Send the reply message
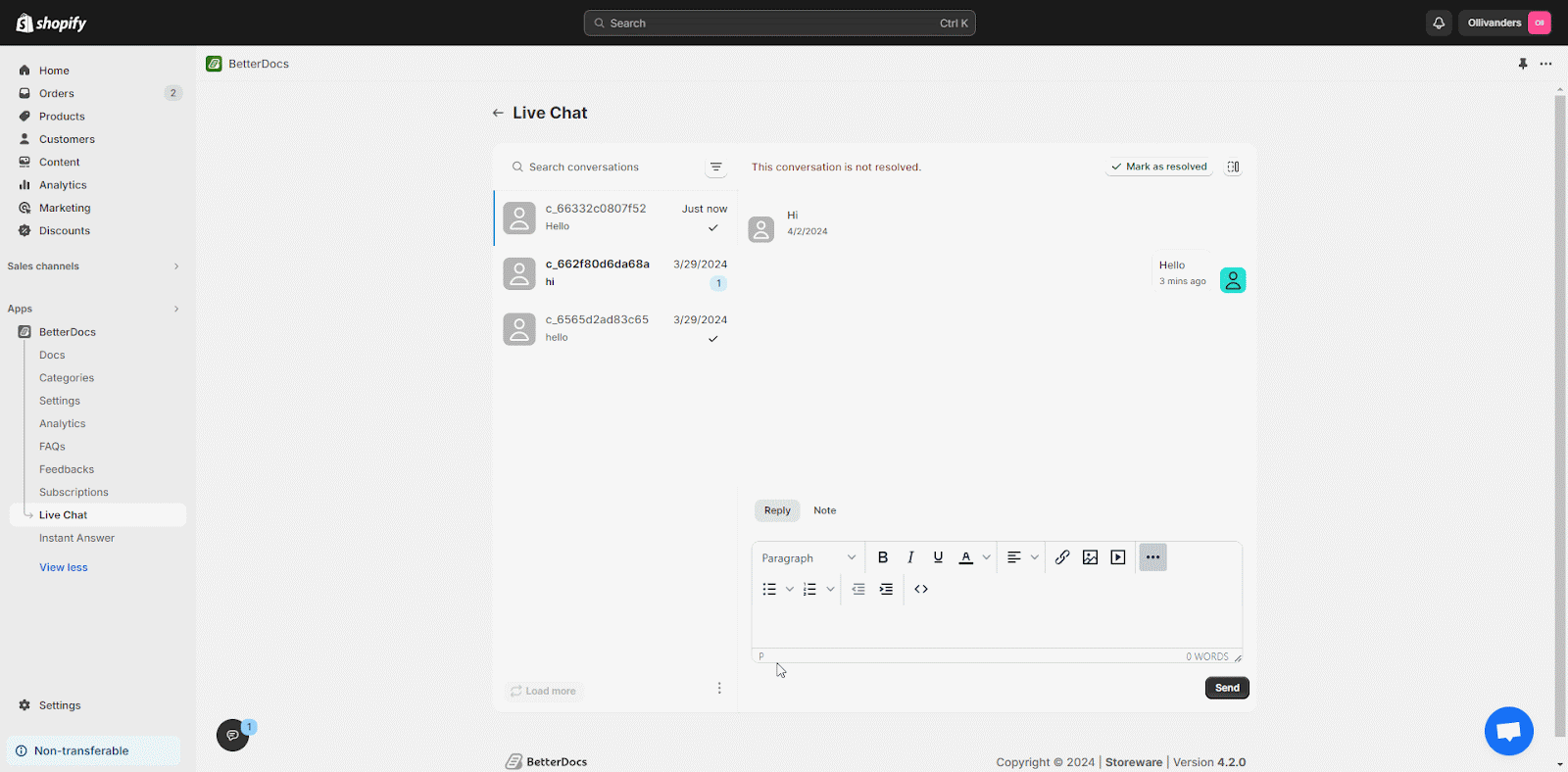1568x772 pixels. 1227,688
